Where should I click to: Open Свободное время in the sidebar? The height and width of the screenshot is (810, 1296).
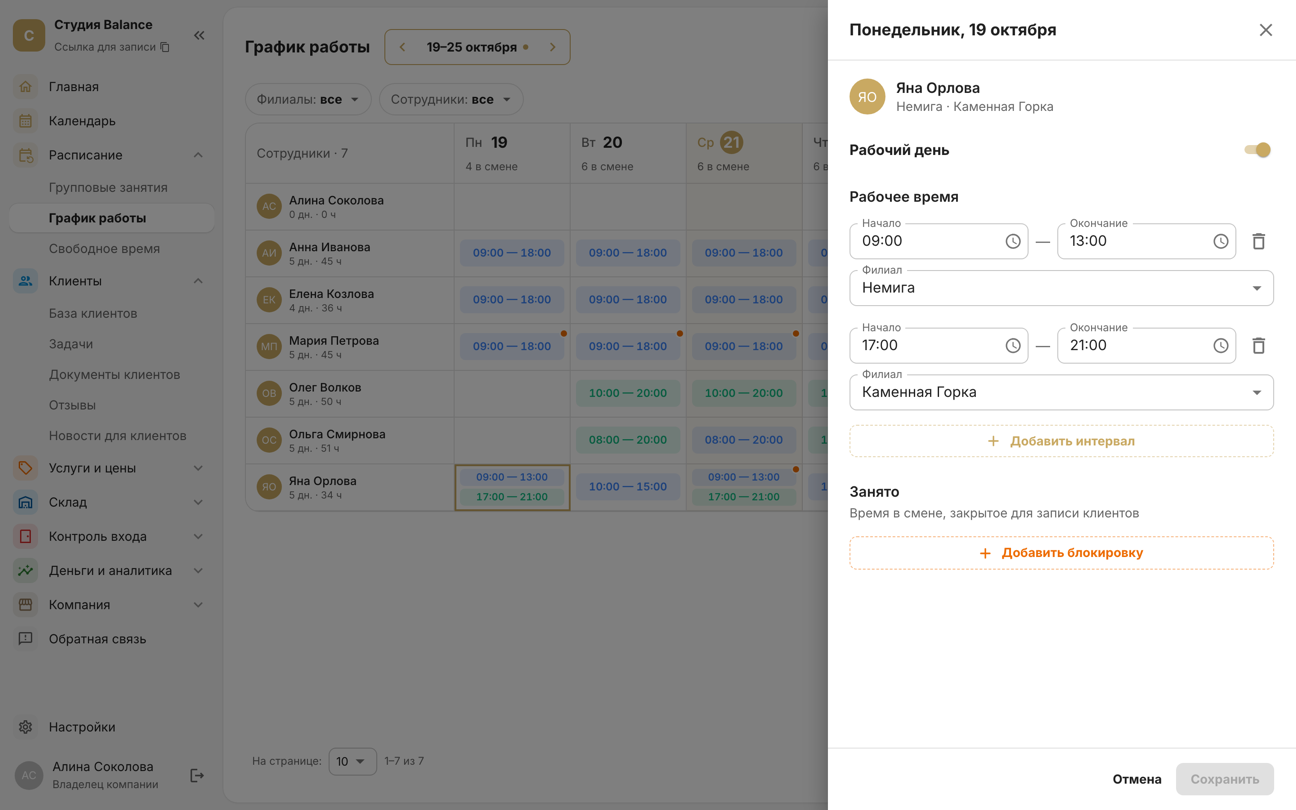tap(104, 249)
